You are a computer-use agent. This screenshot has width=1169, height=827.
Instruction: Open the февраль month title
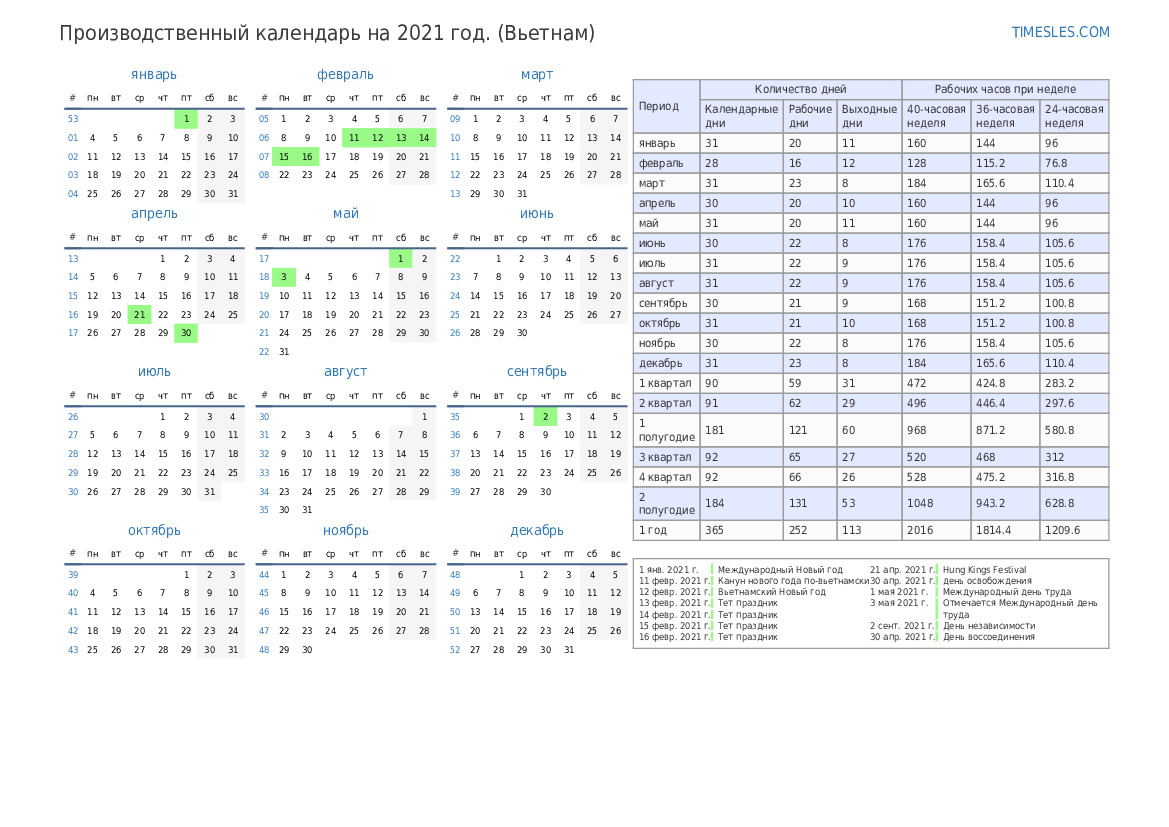pyautogui.click(x=345, y=74)
